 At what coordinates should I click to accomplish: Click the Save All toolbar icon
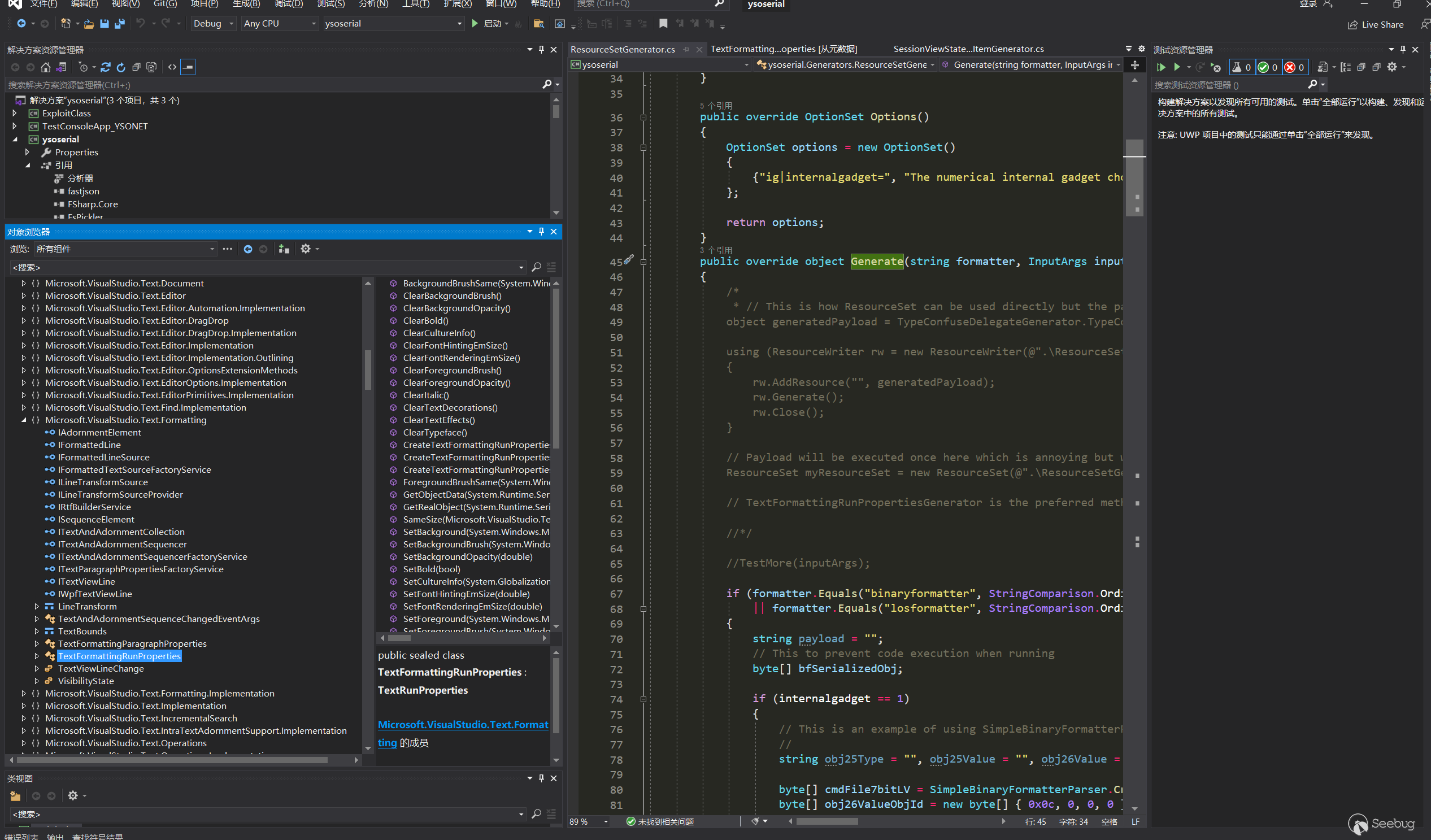click(119, 24)
